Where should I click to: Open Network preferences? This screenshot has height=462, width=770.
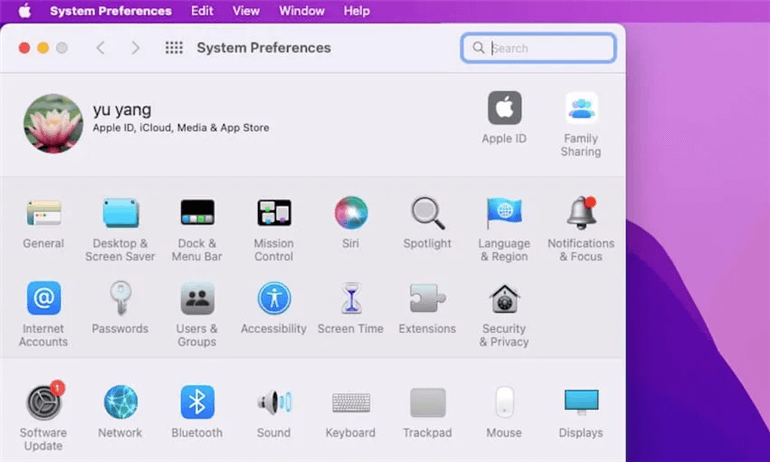point(120,402)
